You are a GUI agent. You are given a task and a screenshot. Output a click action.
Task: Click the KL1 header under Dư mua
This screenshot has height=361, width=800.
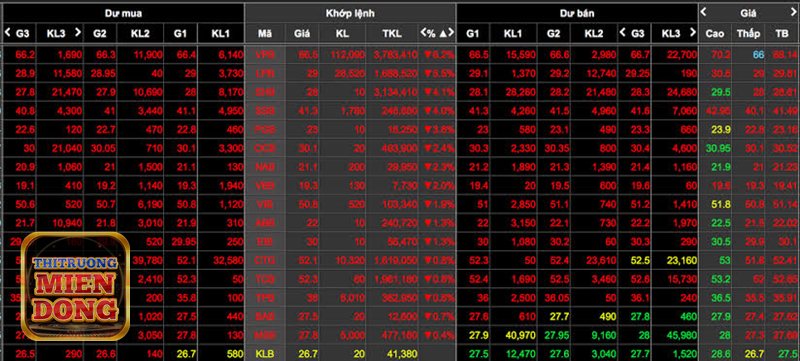(220, 34)
